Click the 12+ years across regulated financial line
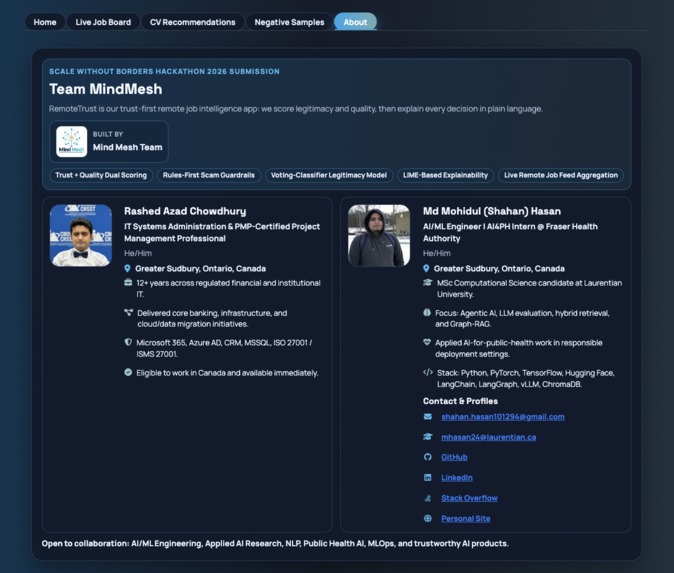The height and width of the screenshot is (573, 674). pos(228,288)
